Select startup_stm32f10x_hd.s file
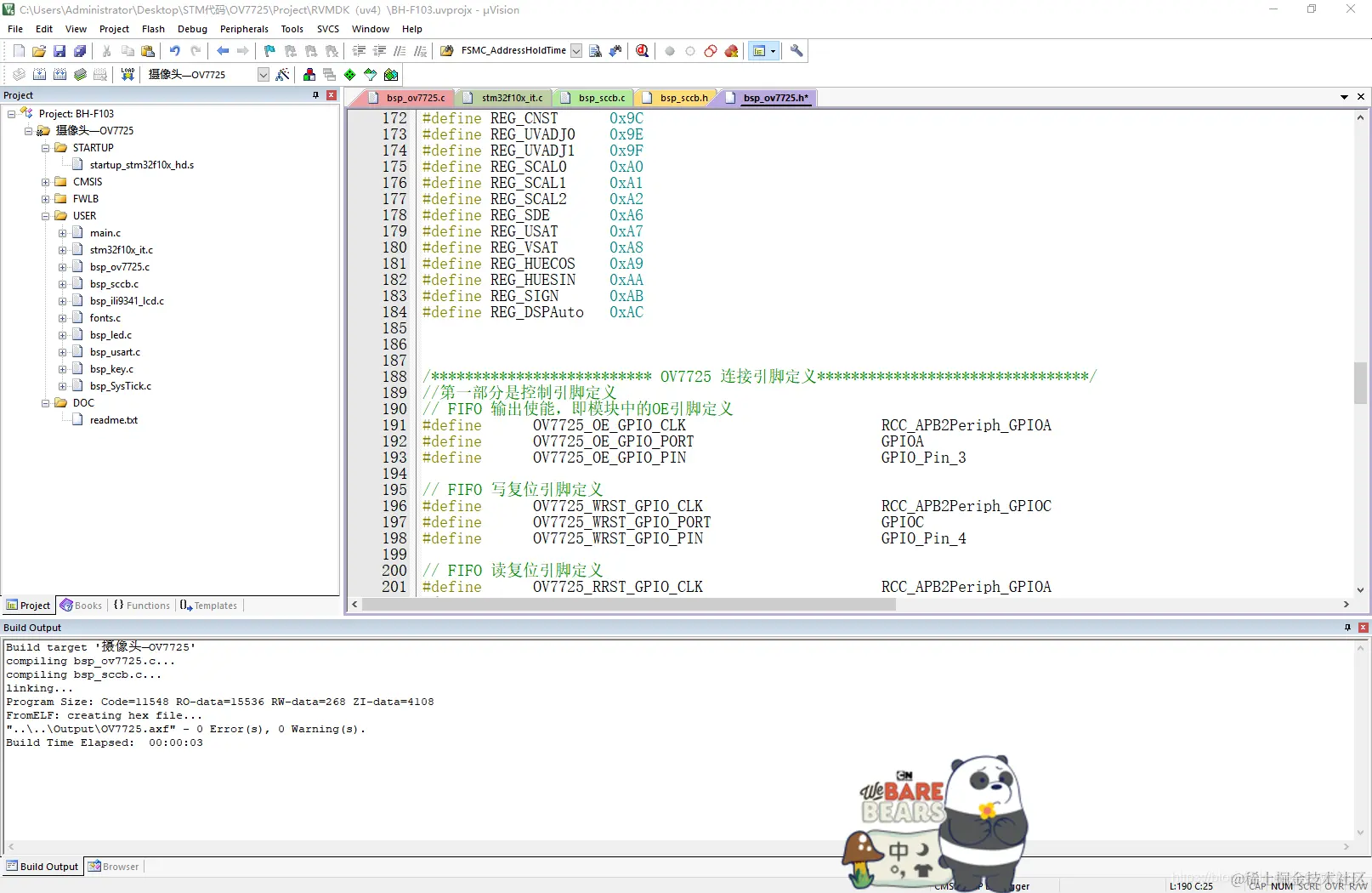 [141, 165]
